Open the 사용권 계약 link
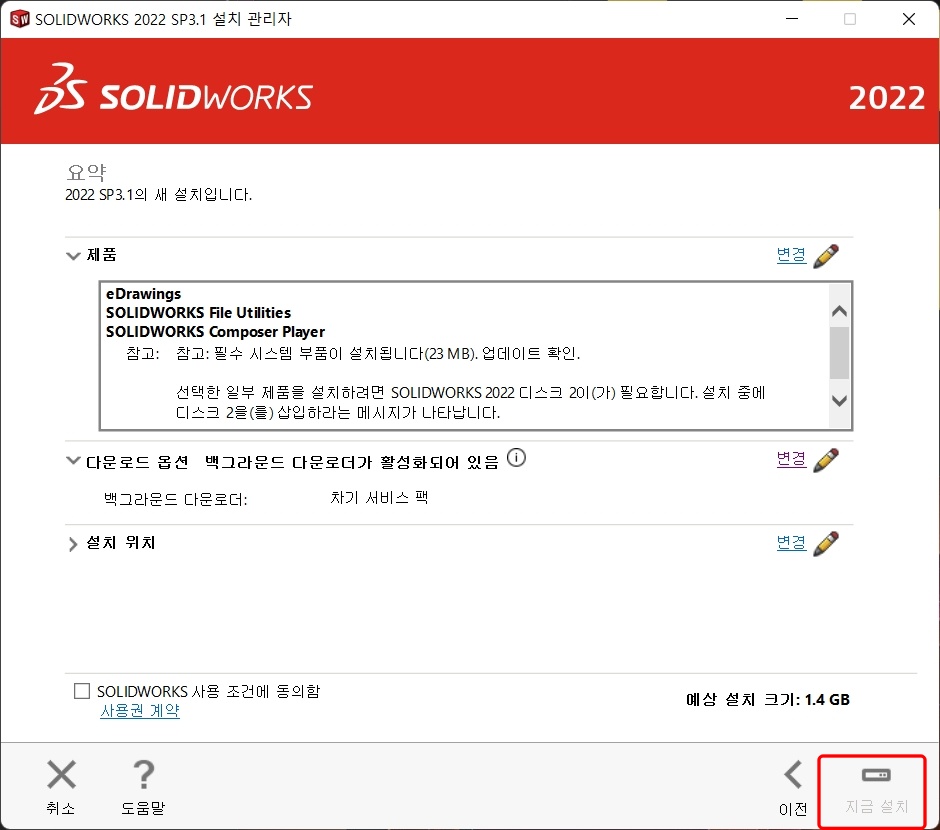This screenshot has height=830, width=940. point(140,711)
